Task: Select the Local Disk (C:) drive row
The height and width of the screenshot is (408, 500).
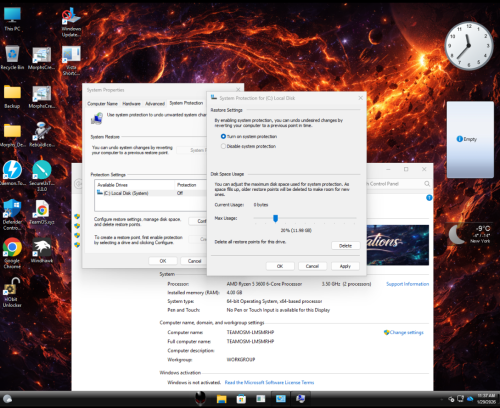Action: point(151,193)
